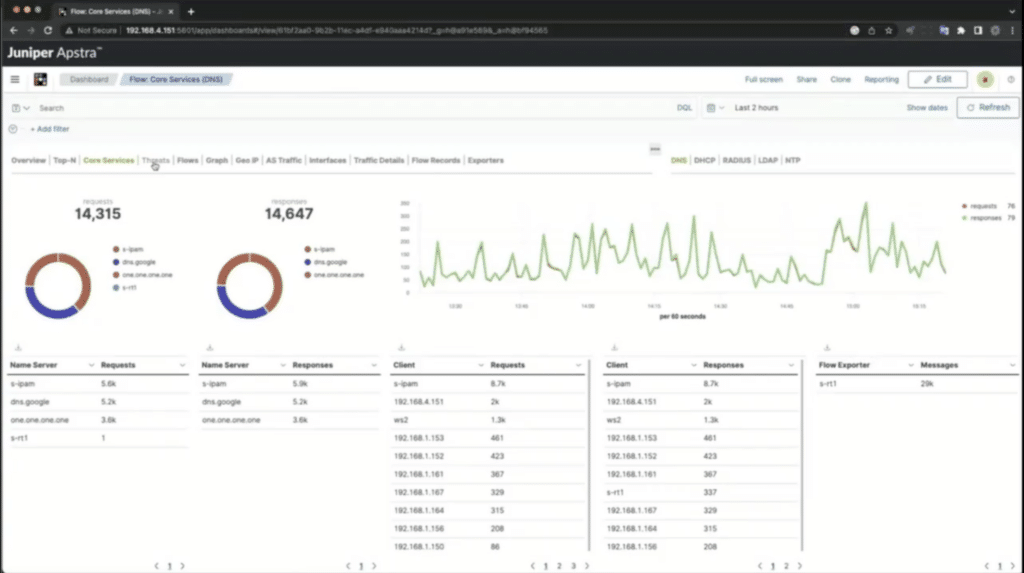Click the filter options circle icon
The width and height of the screenshot is (1024, 573).
(x=13, y=129)
